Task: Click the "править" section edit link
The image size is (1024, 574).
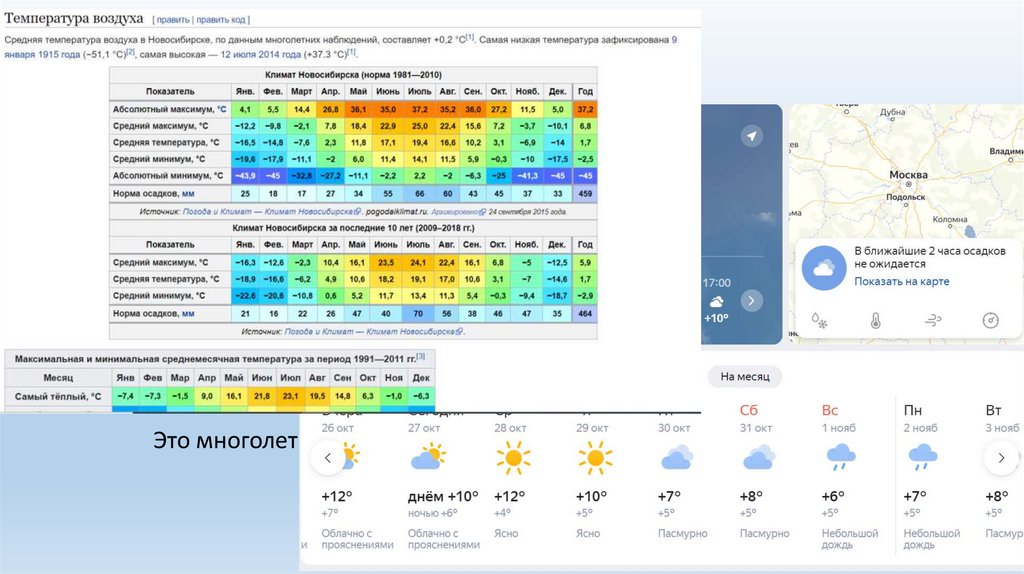Action: pos(173,19)
